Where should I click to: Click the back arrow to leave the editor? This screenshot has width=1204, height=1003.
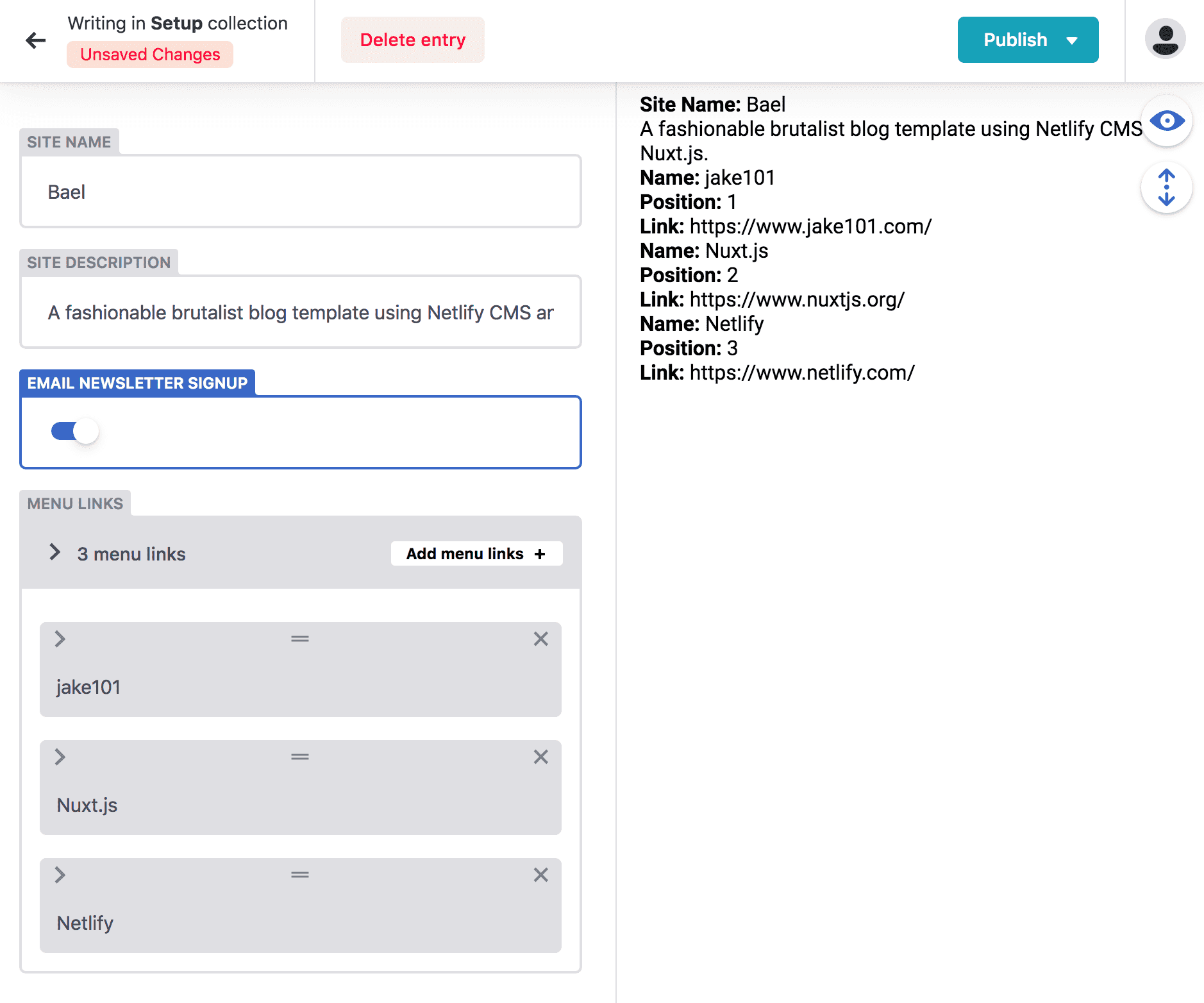(36, 40)
